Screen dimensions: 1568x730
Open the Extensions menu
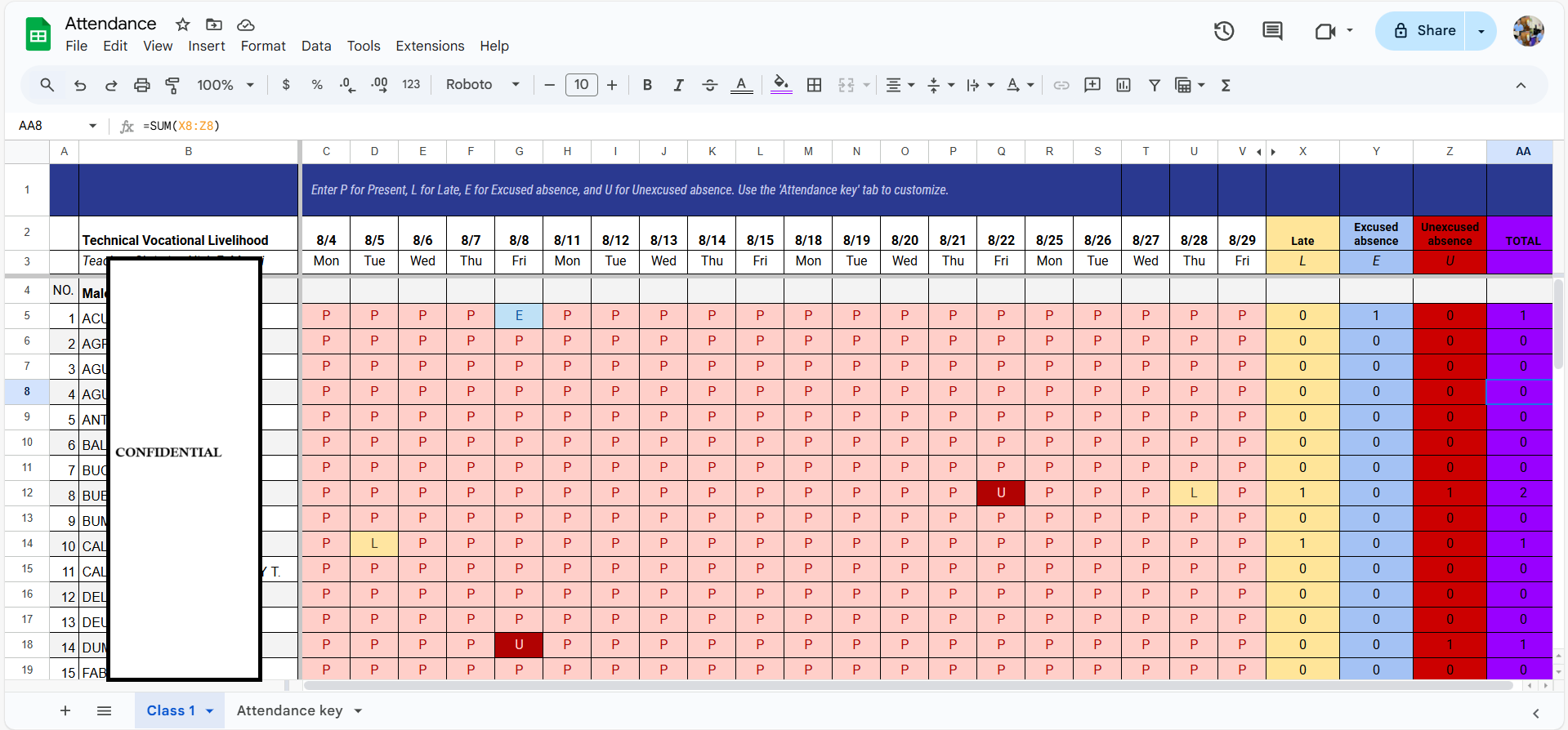point(430,46)
